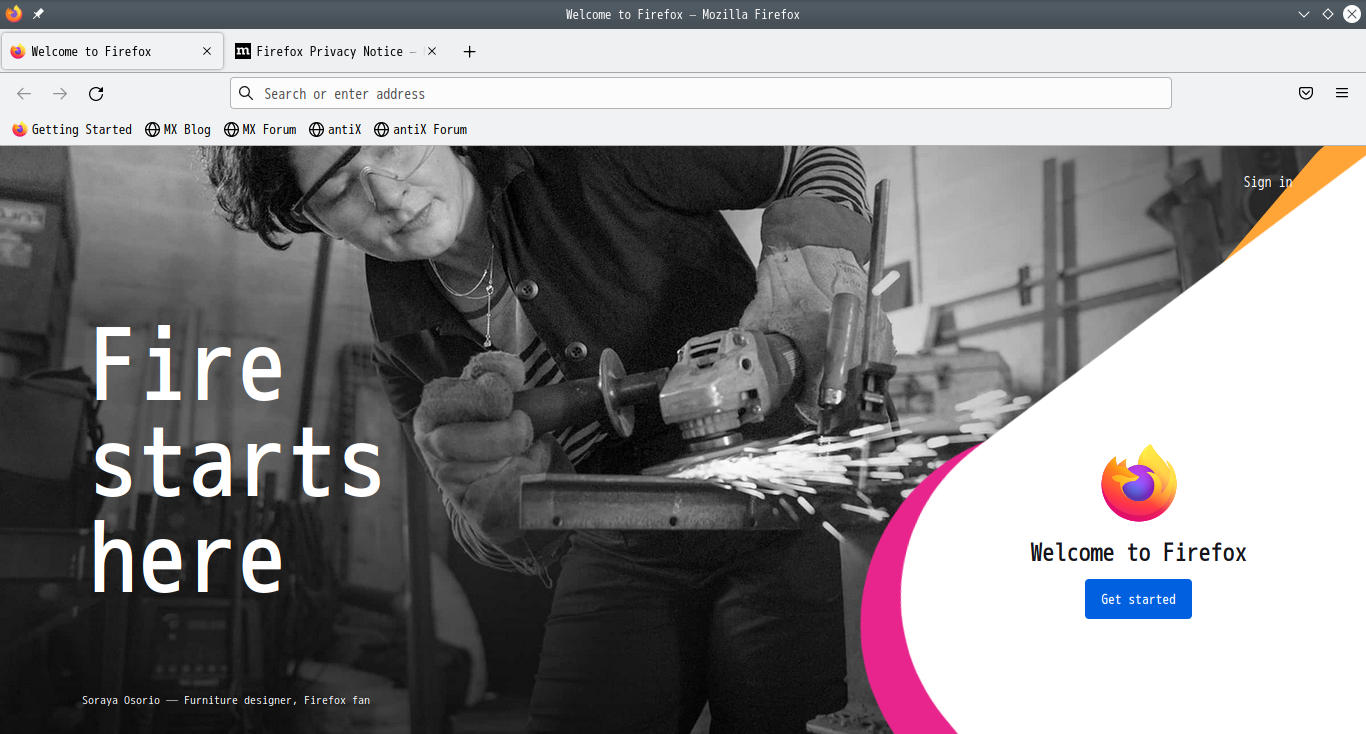Open the hamburger application menu

(1342, 93)
